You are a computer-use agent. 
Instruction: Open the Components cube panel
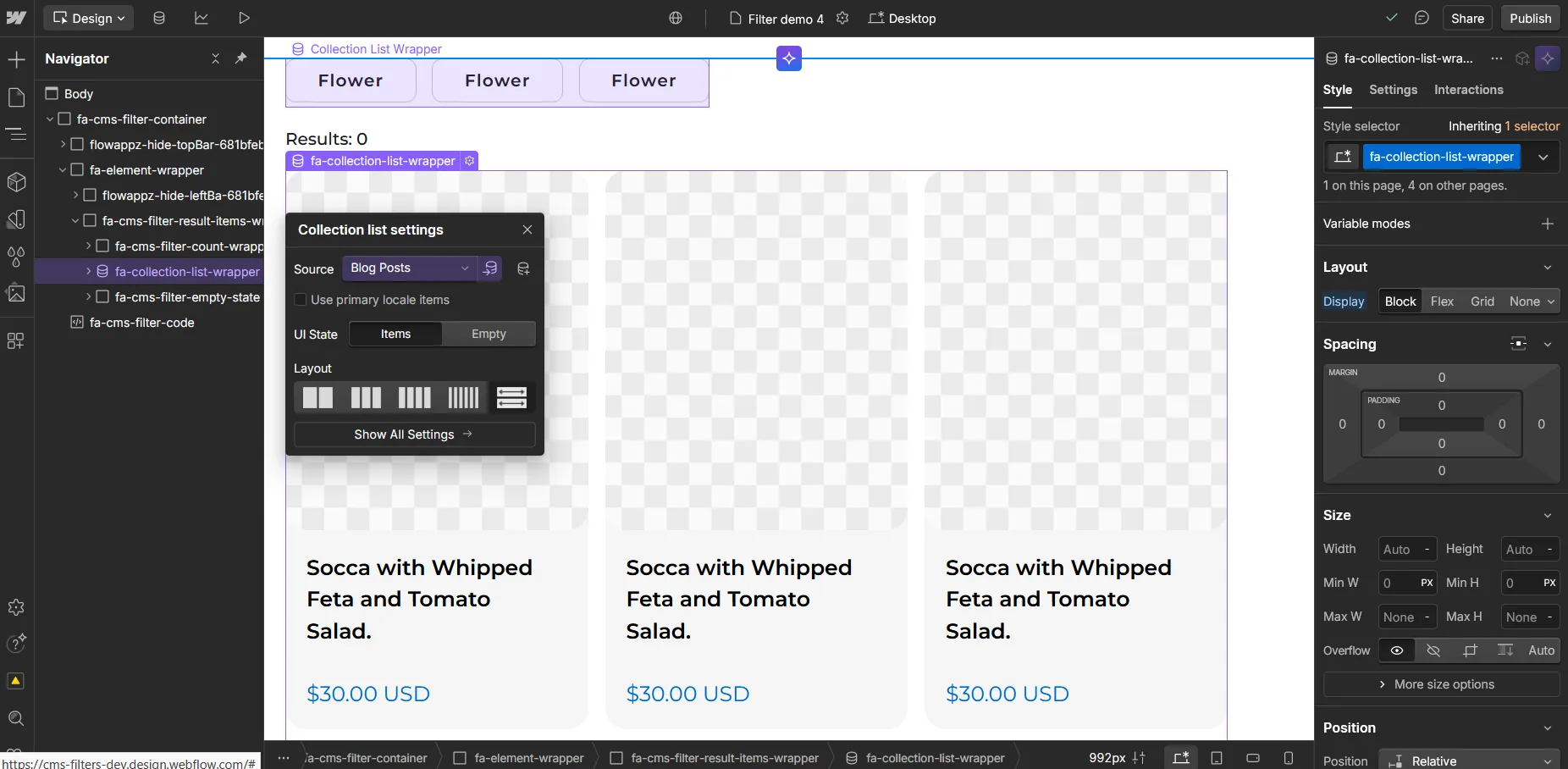pos(16,181)
